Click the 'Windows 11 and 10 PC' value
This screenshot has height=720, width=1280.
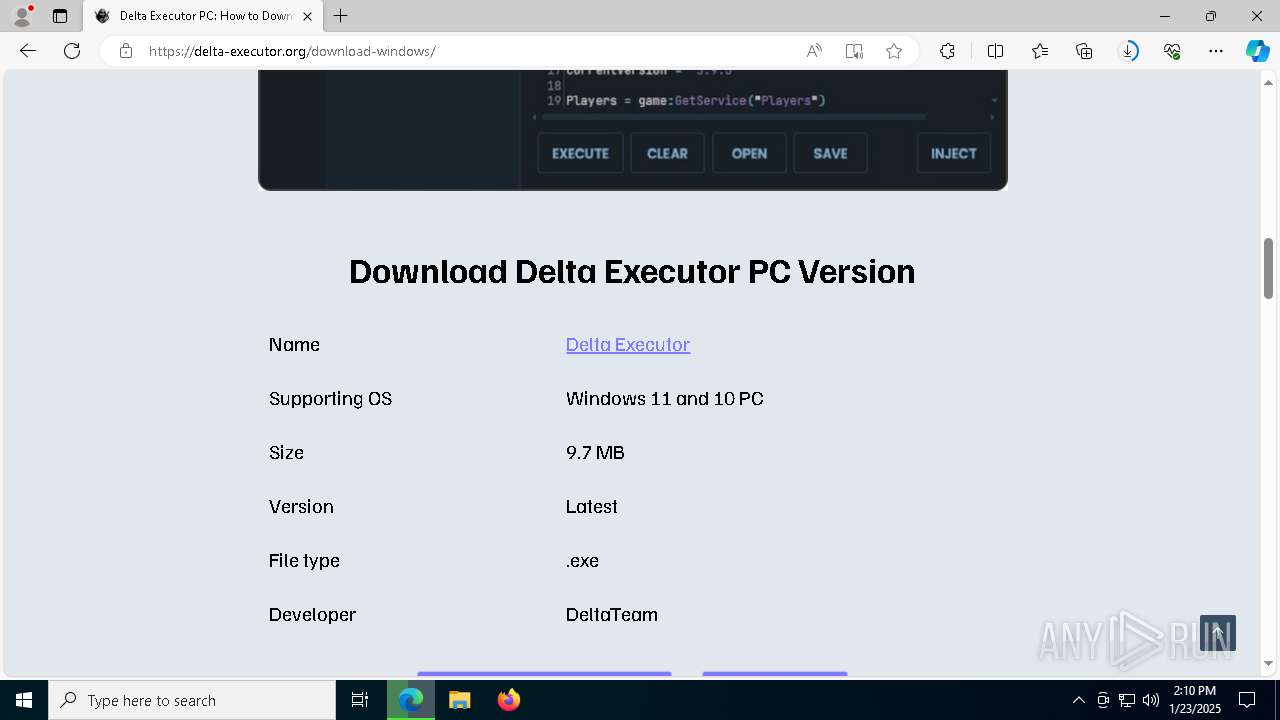click(665, 398)
